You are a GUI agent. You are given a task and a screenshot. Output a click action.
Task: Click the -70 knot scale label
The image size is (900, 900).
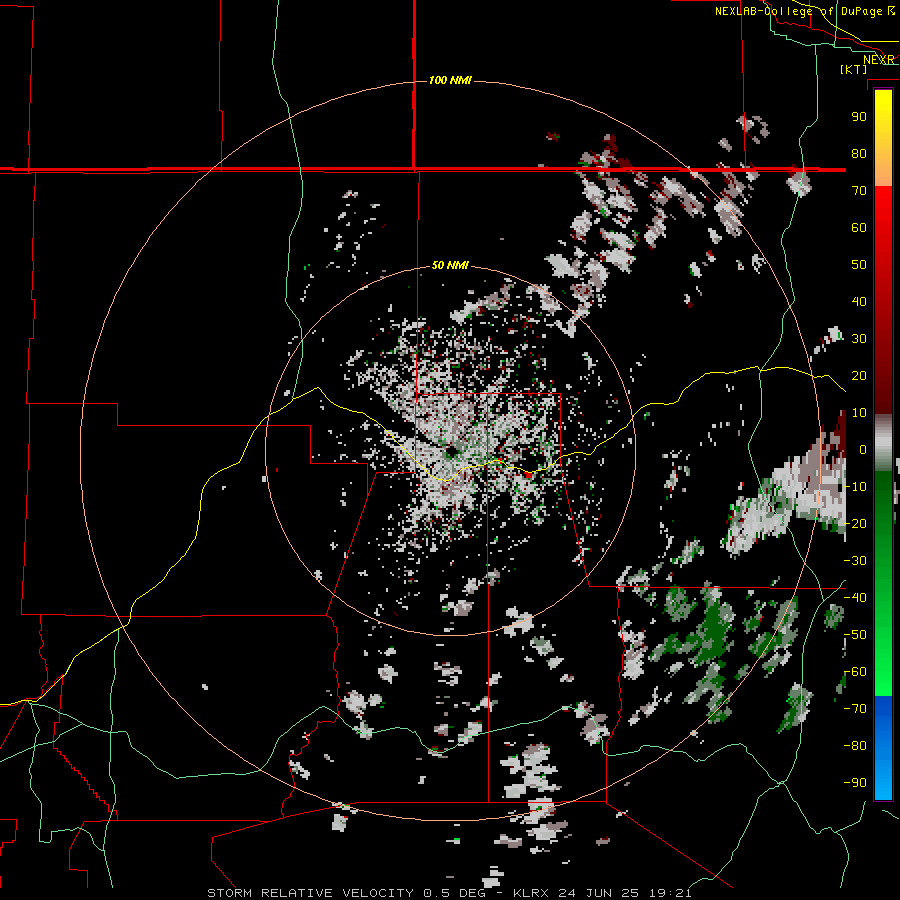tap(855, 709)
